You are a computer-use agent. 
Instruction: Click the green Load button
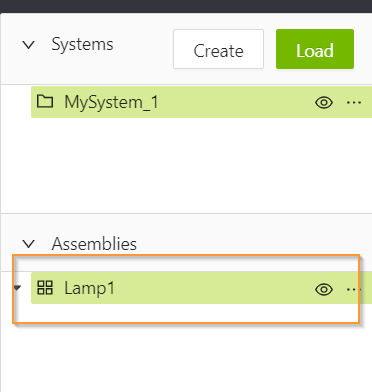315,49
